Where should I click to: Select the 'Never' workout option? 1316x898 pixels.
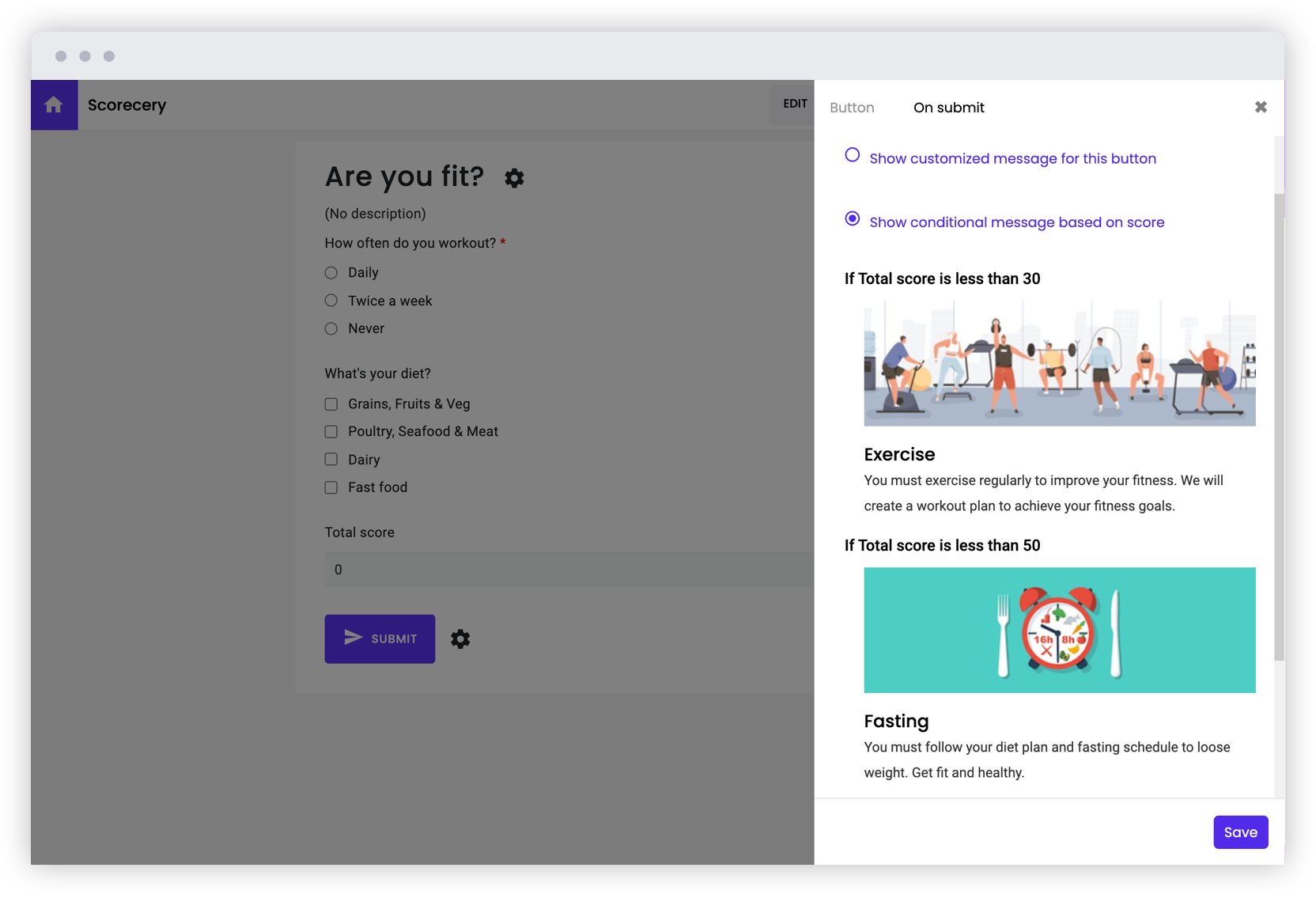(x=331, y=328)
